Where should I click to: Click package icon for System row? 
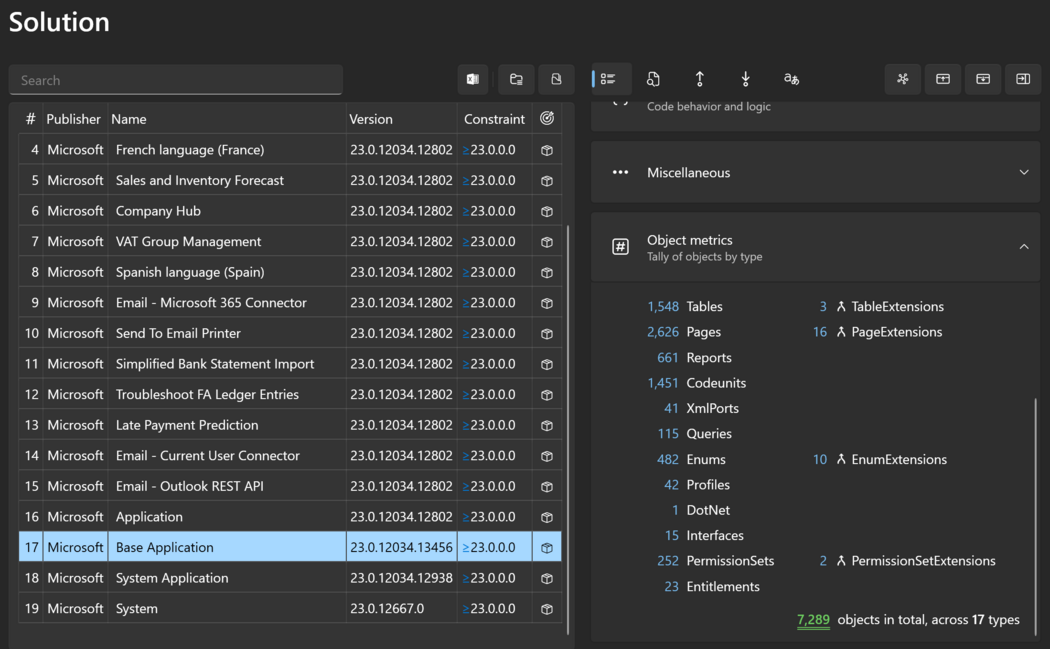(x=547, y=609)
